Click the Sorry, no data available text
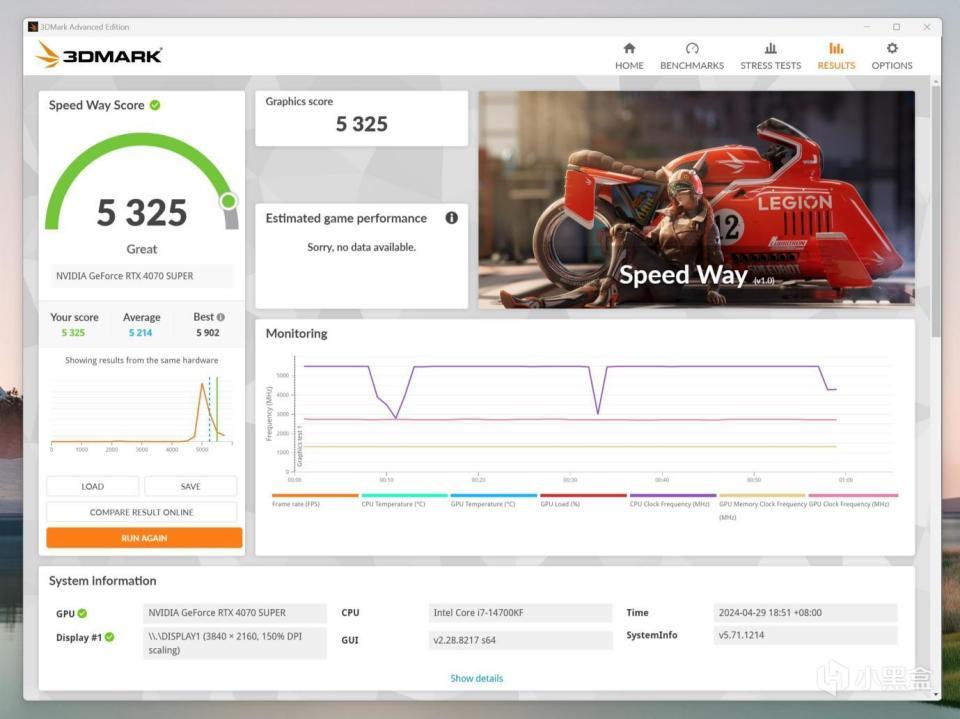960x719 pixels. click(x=361, y=247)
